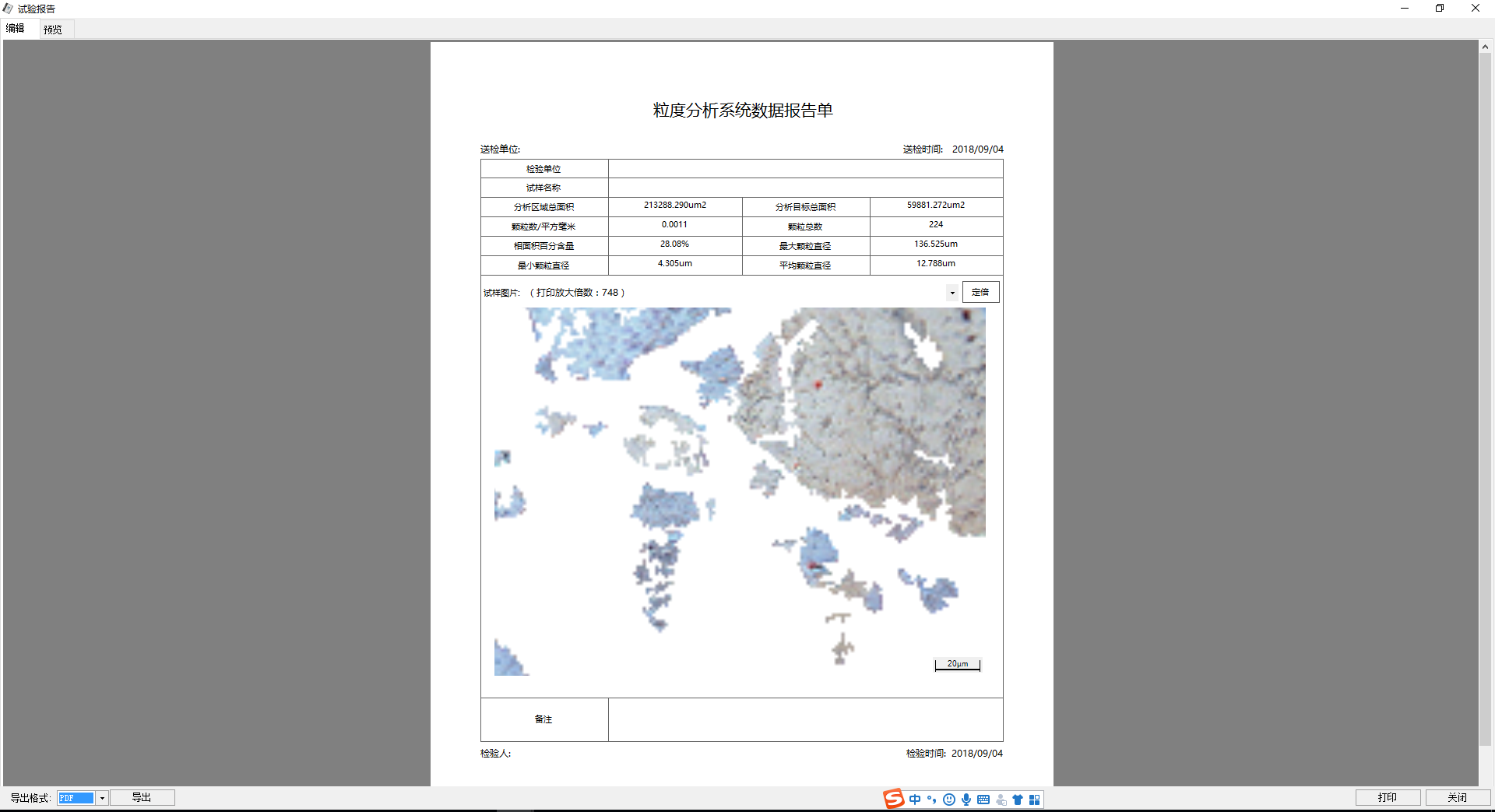The image size is (1495, 812).
Task: Open the emoji smiley panel
Action: click(x=948, y=800)
